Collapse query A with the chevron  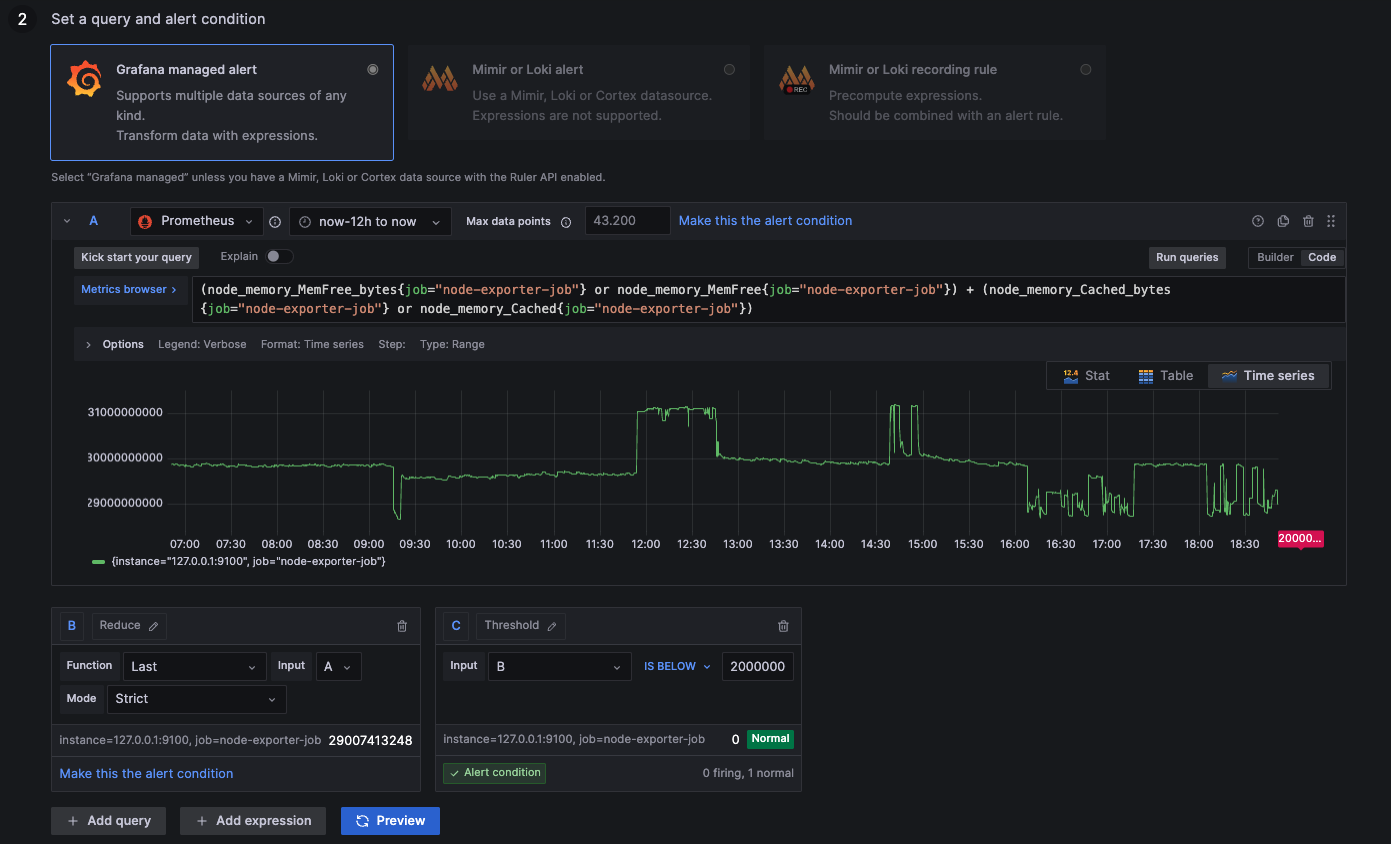67,221
